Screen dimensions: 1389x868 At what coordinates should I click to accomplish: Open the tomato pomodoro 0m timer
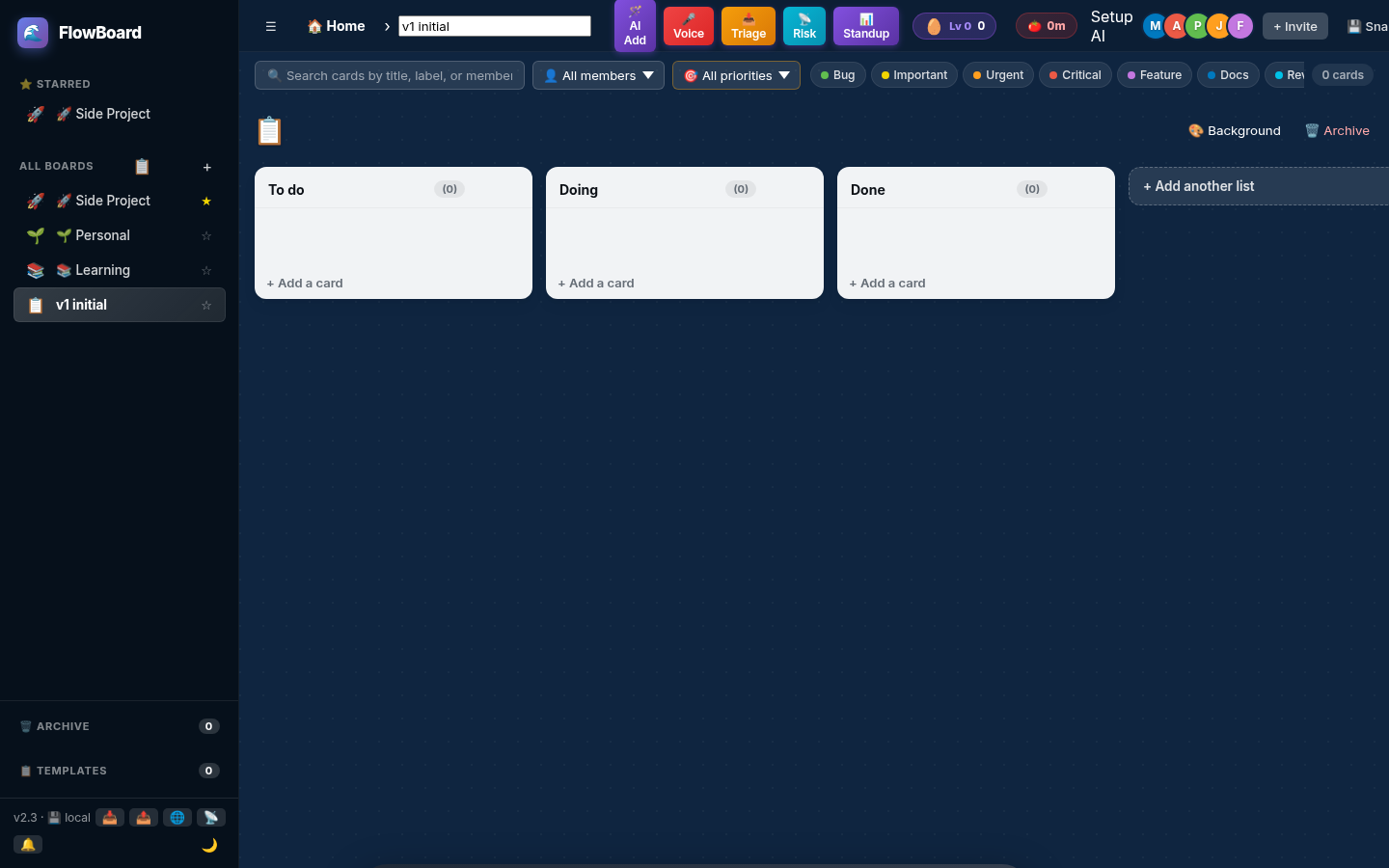pos(1047,26)
